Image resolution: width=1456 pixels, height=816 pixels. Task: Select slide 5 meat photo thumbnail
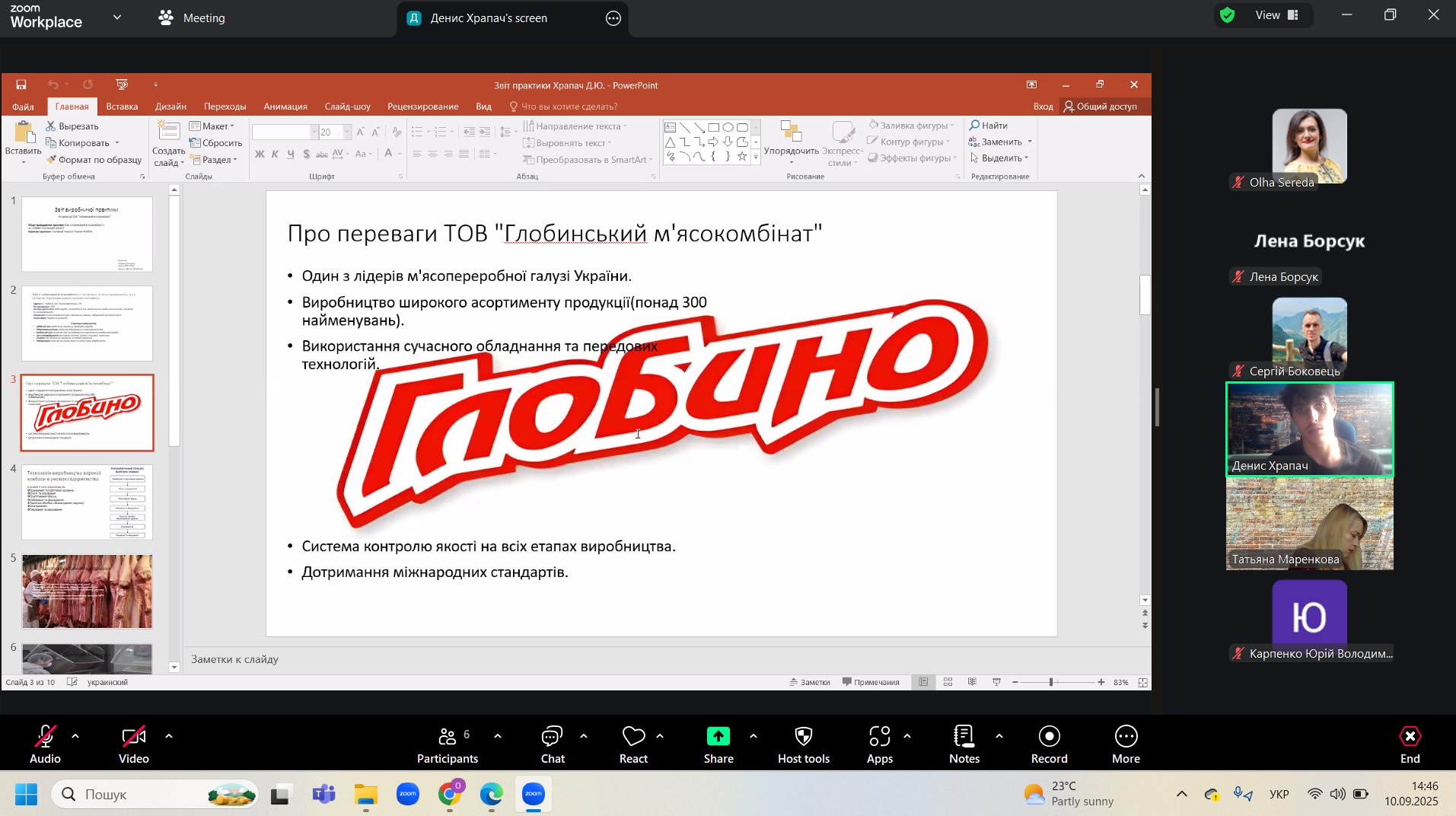click(87, 591)
